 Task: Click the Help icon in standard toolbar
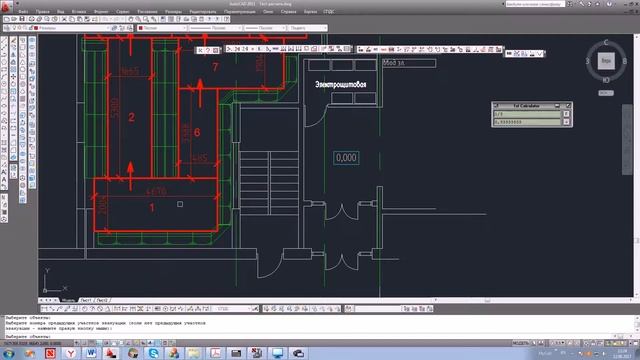click(x=226, y=19)
